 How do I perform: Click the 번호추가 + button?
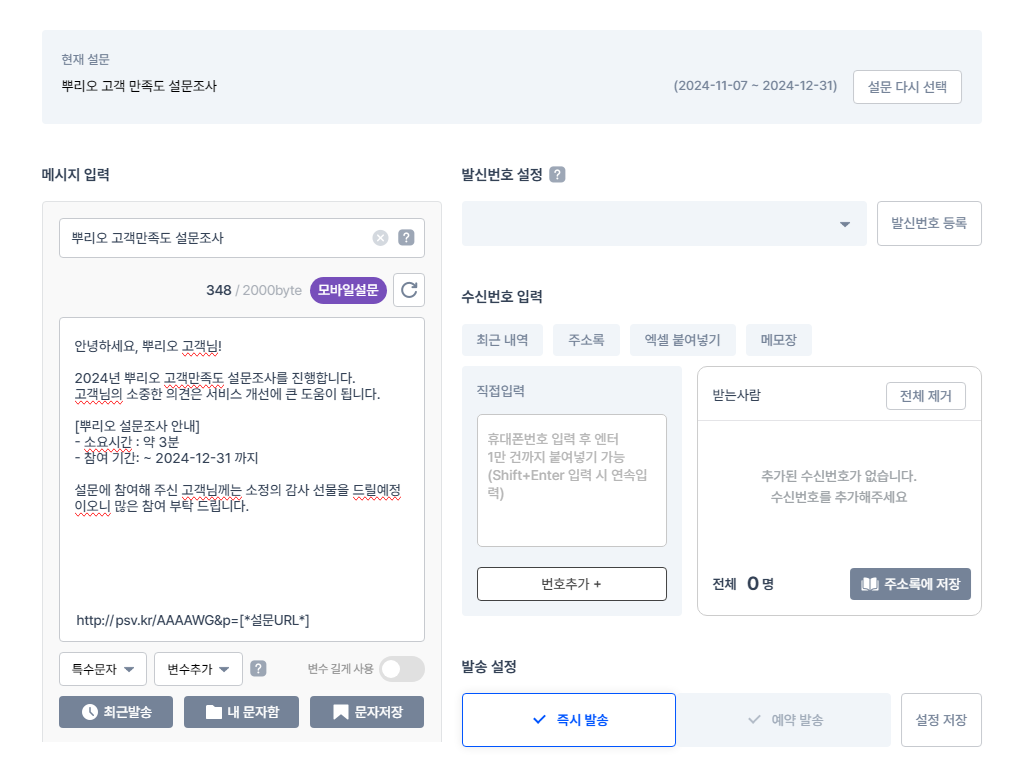[572, 584]
